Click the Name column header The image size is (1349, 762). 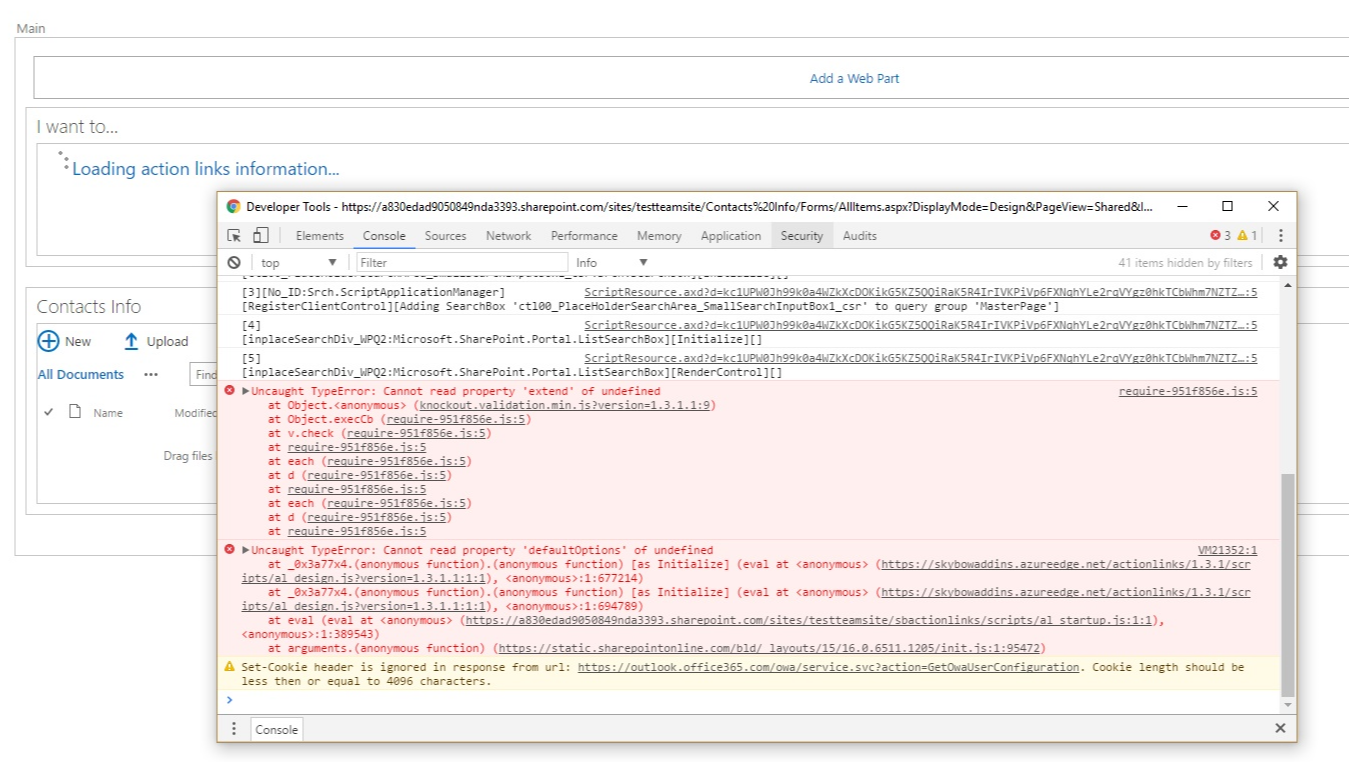pos(108,413)
